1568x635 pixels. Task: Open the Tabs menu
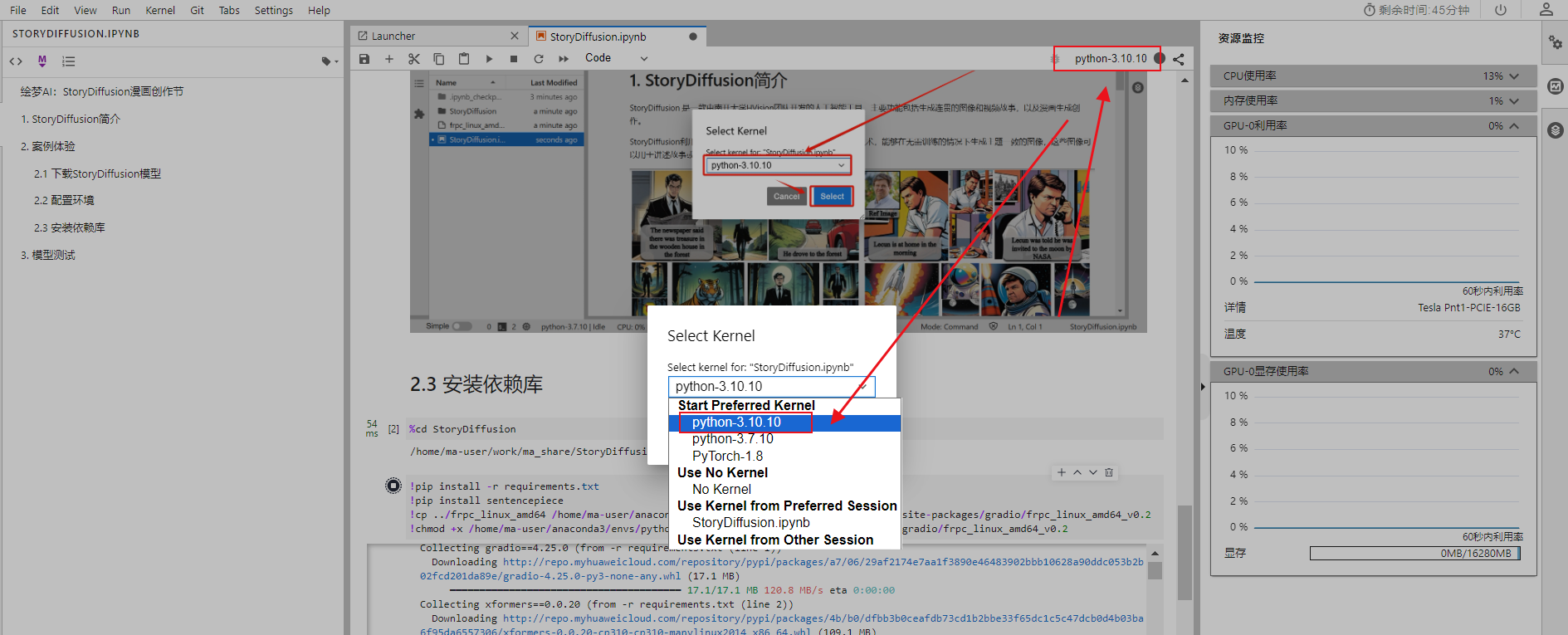tap(229, 10)
